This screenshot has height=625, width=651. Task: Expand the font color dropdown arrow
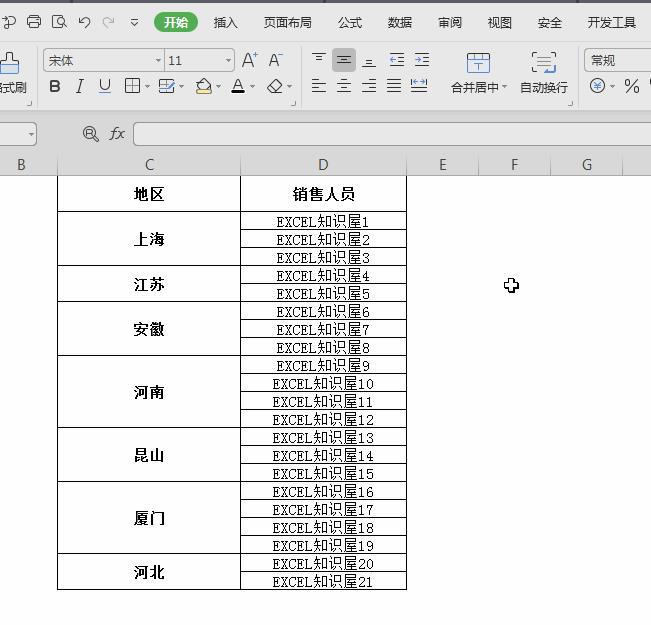[x=252, y=87]
